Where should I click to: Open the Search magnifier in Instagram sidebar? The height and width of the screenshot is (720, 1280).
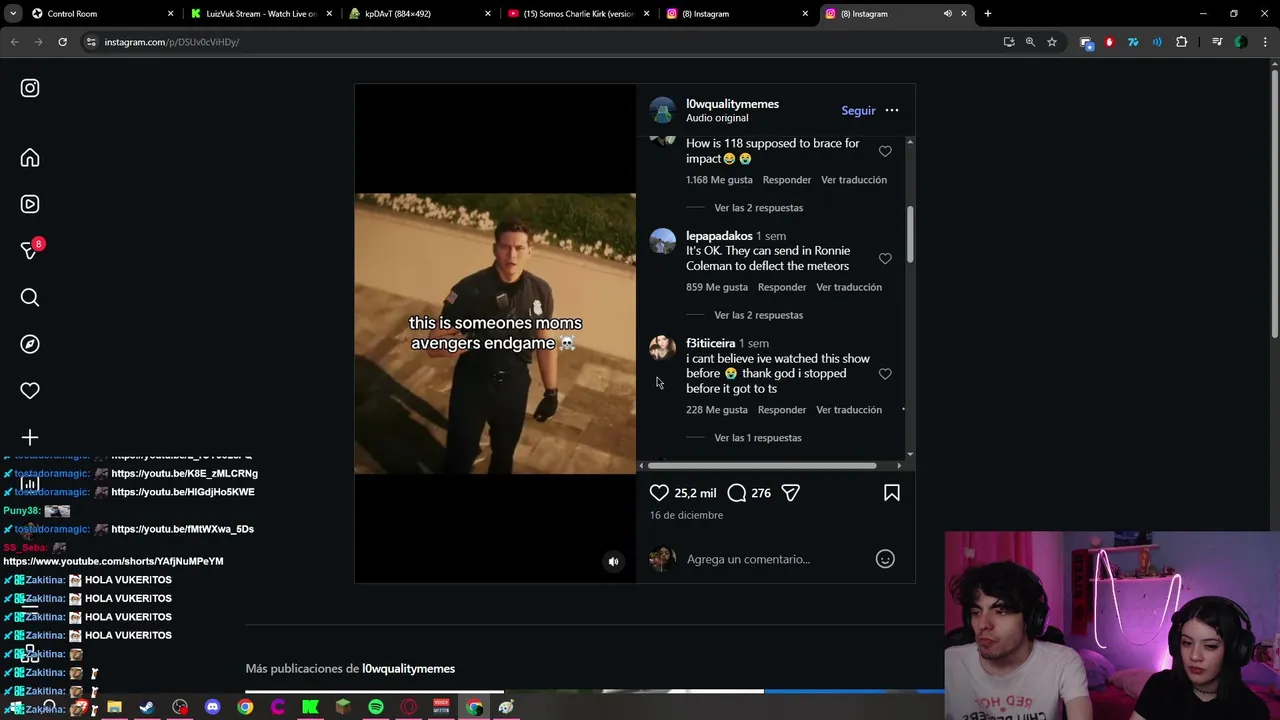[x=30, y=297]
